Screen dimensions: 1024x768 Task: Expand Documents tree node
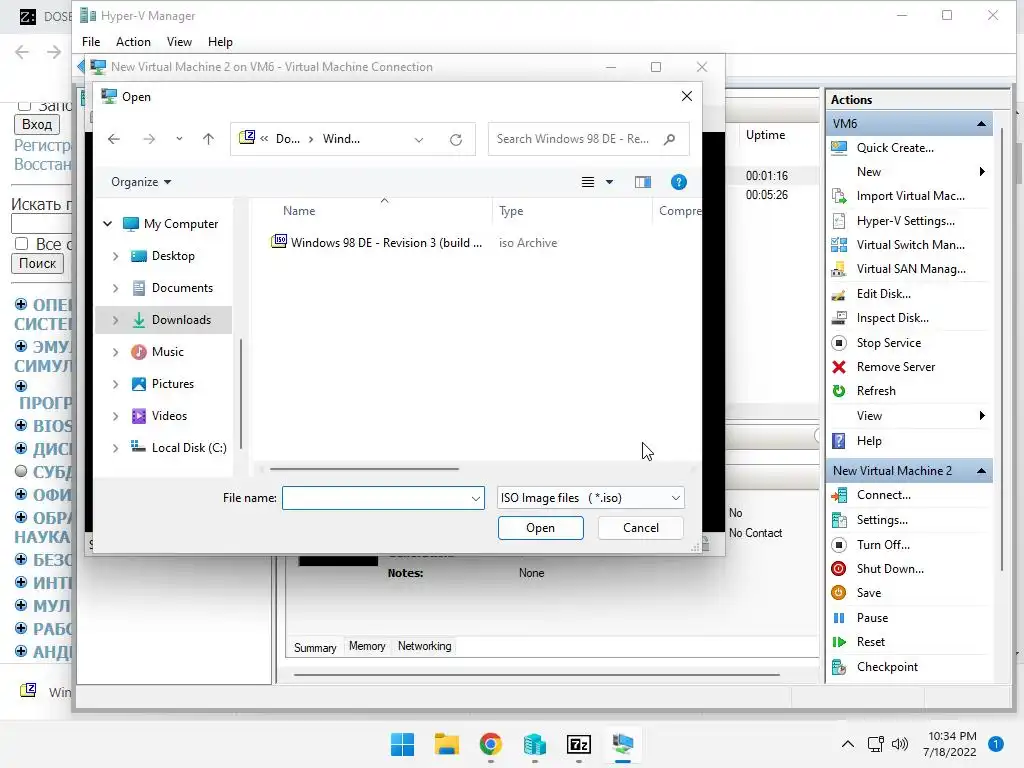click(116, 288)
